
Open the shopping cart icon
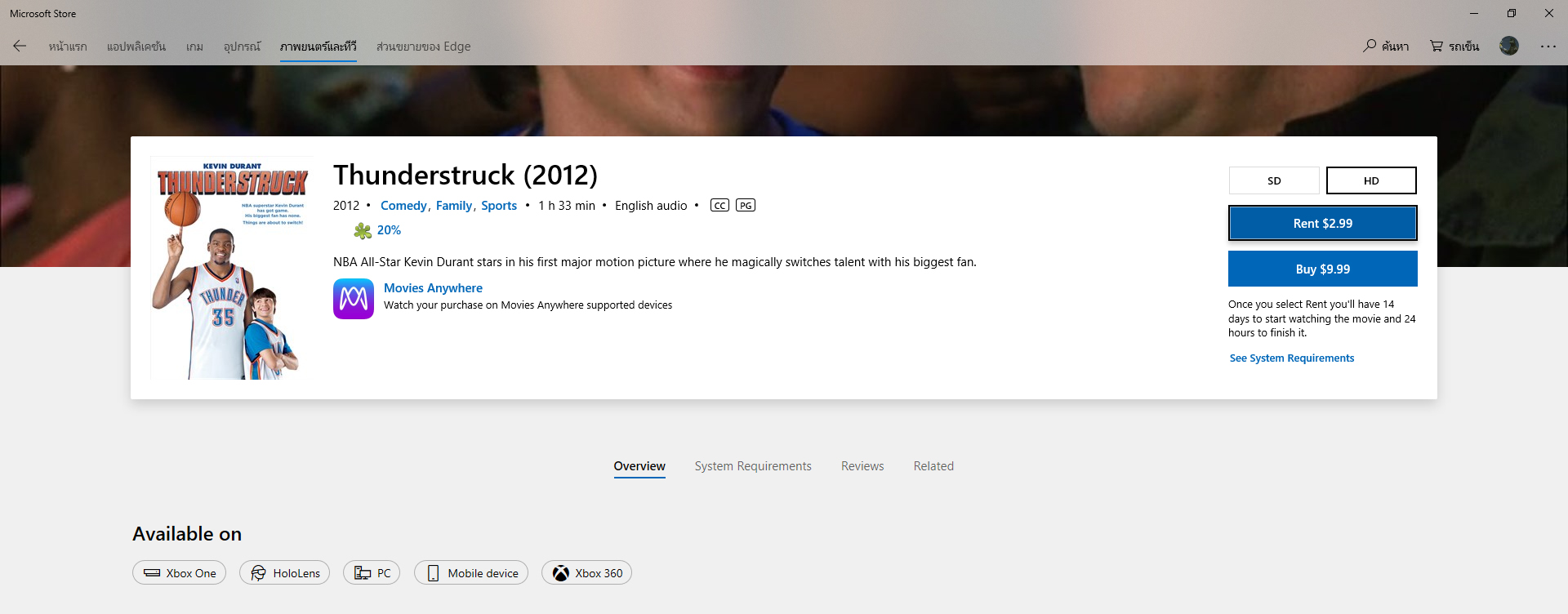pos(1437,46)
